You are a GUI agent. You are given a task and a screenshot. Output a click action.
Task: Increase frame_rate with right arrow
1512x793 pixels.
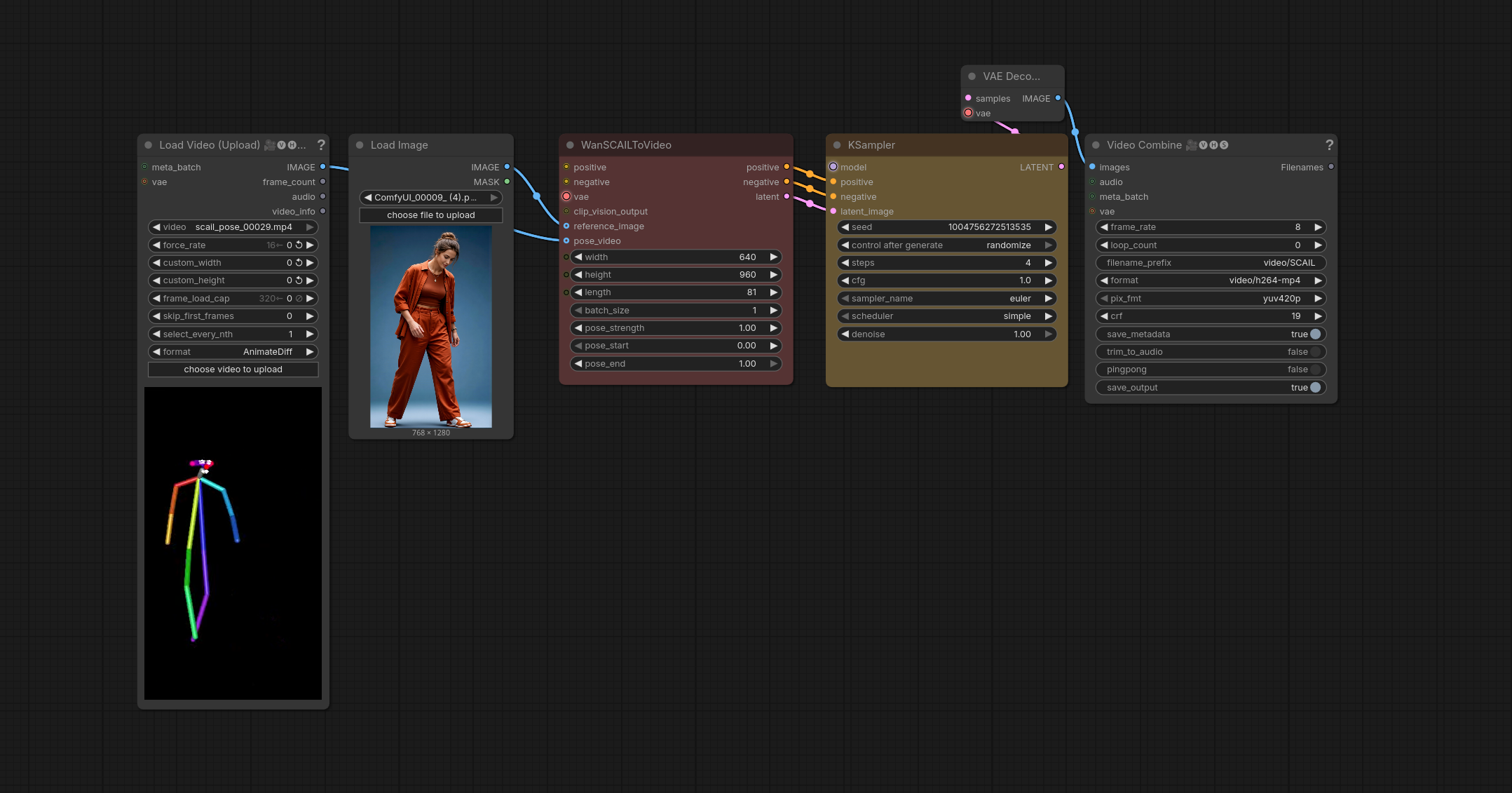1318,227
